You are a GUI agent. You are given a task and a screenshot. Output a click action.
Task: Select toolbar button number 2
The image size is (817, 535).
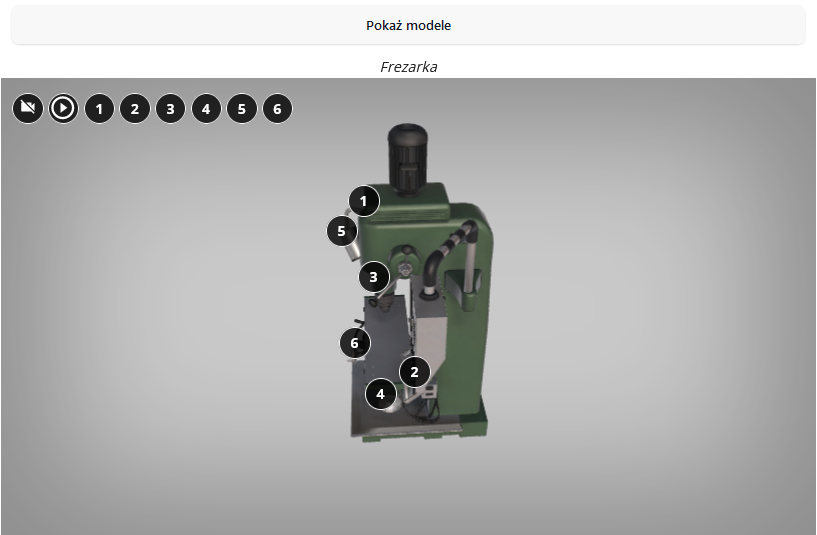click(x=135, y=108)
